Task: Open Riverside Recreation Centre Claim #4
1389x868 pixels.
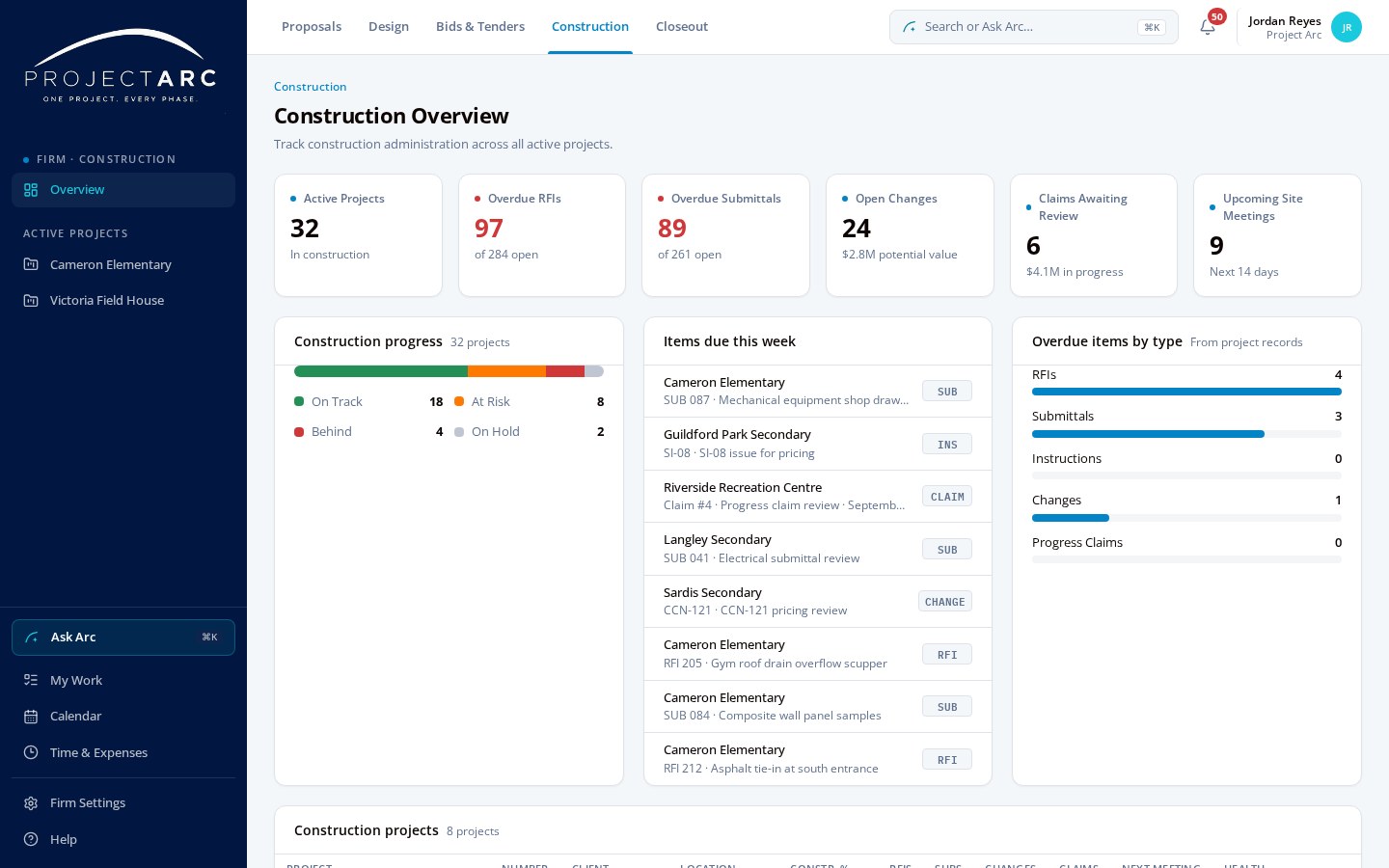Action: pos(818,497)
